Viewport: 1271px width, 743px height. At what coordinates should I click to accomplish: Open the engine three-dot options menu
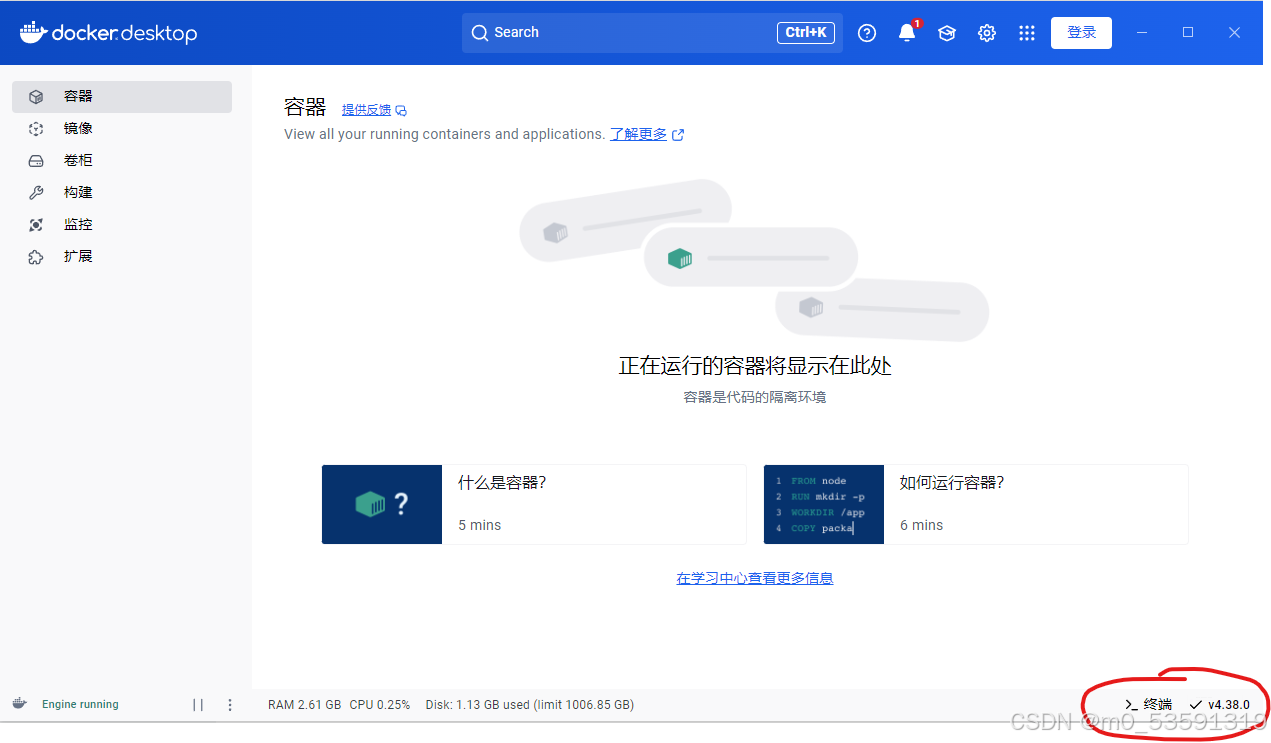click(x=230, y=705)
